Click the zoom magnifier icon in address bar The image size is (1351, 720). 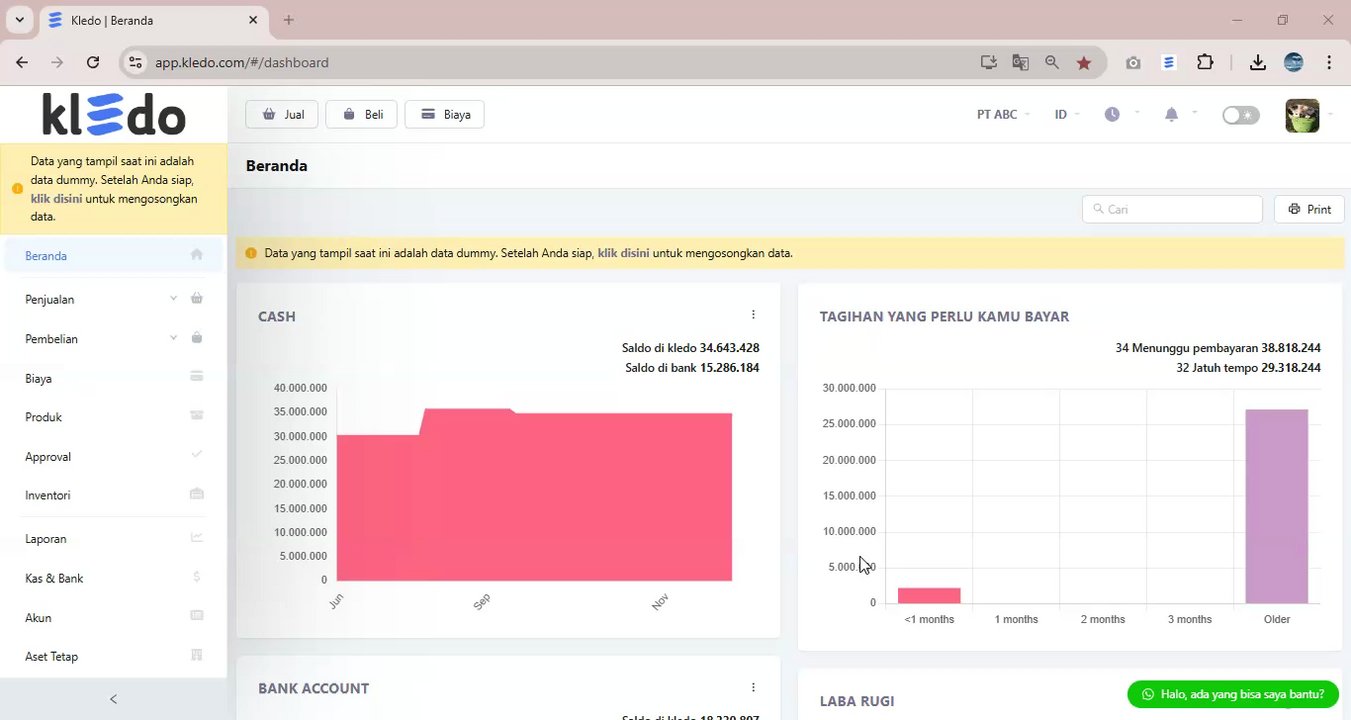1052,62
